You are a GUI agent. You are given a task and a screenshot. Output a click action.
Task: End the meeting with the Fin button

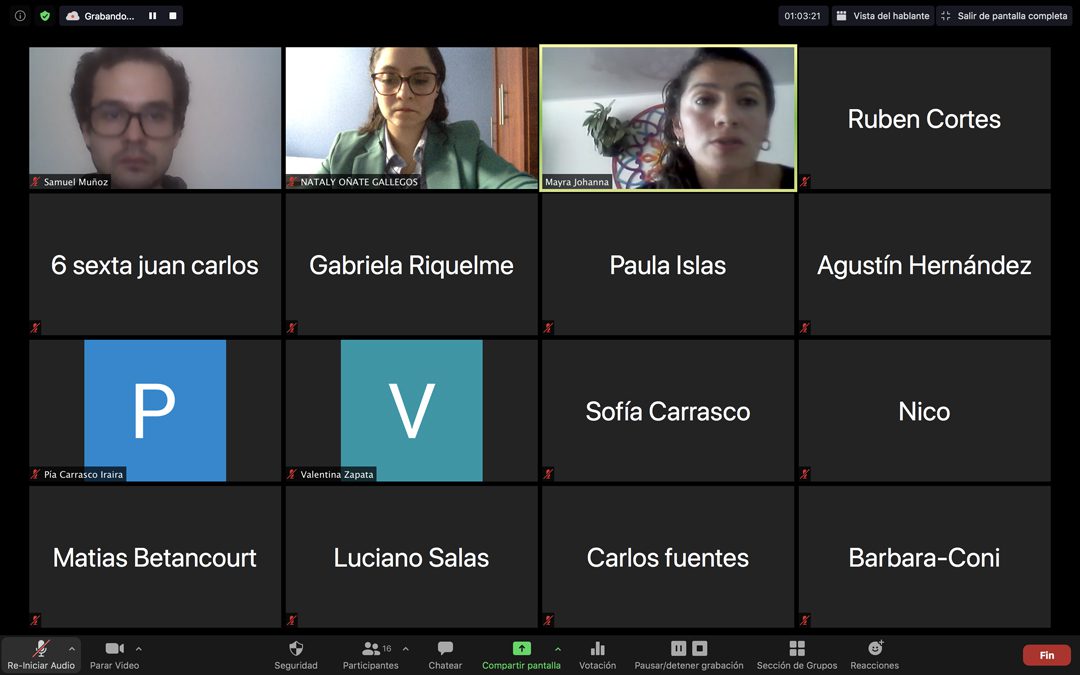click(1046, 655)
